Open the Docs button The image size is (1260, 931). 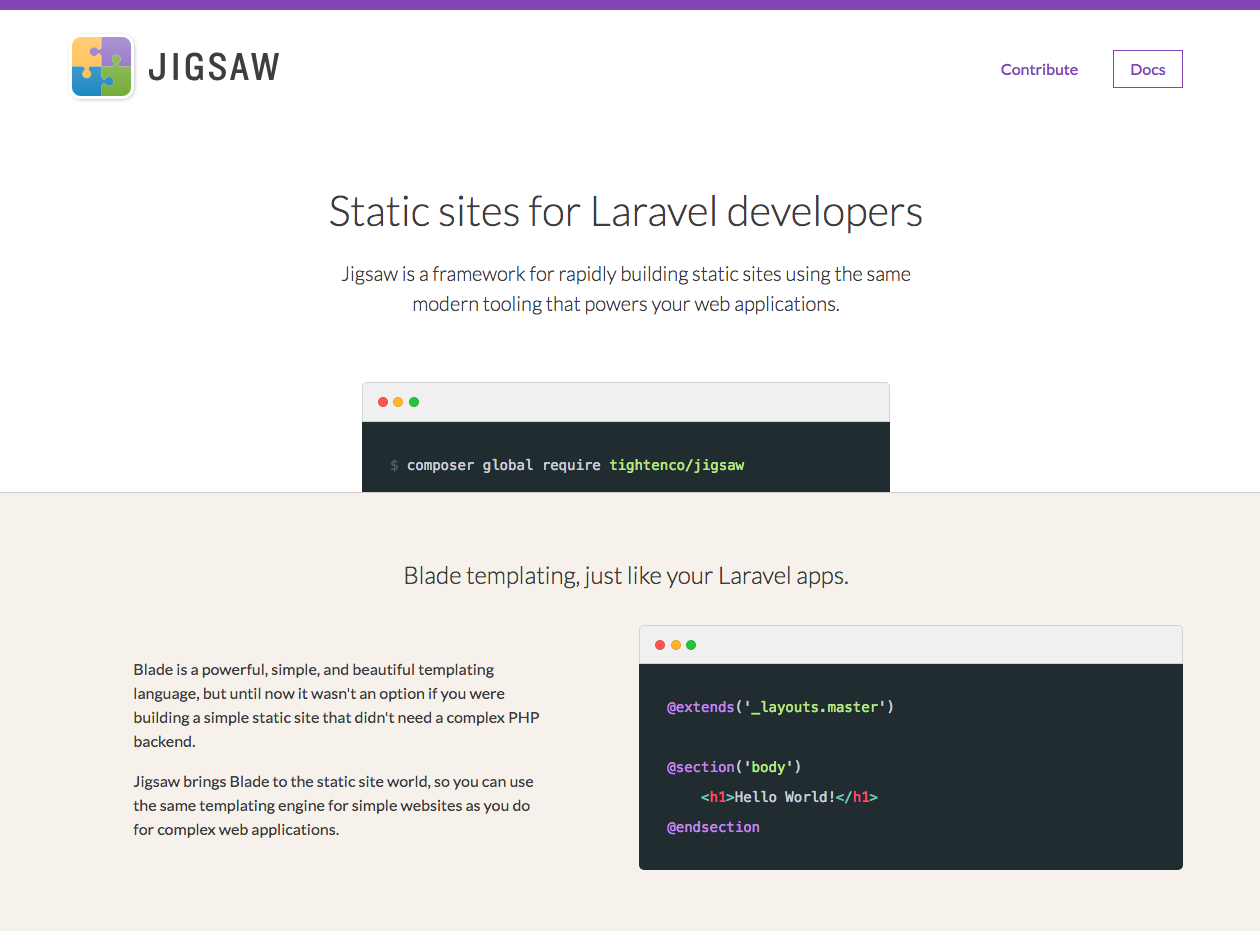tap(1148, 69)
